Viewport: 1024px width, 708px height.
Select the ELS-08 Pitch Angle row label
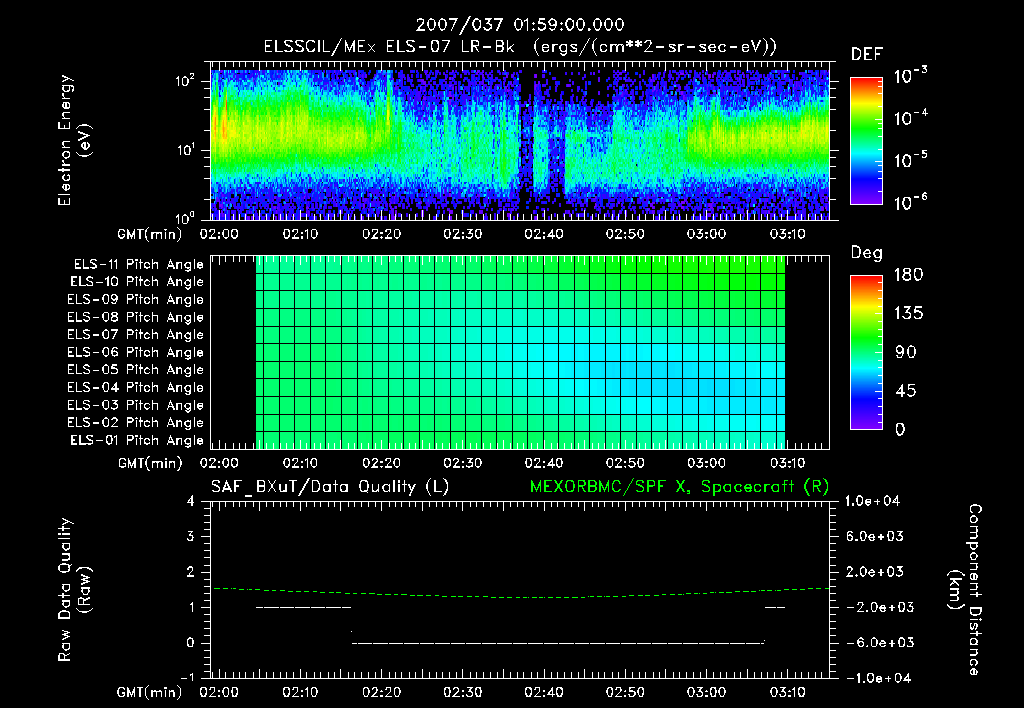pos(135,317)
